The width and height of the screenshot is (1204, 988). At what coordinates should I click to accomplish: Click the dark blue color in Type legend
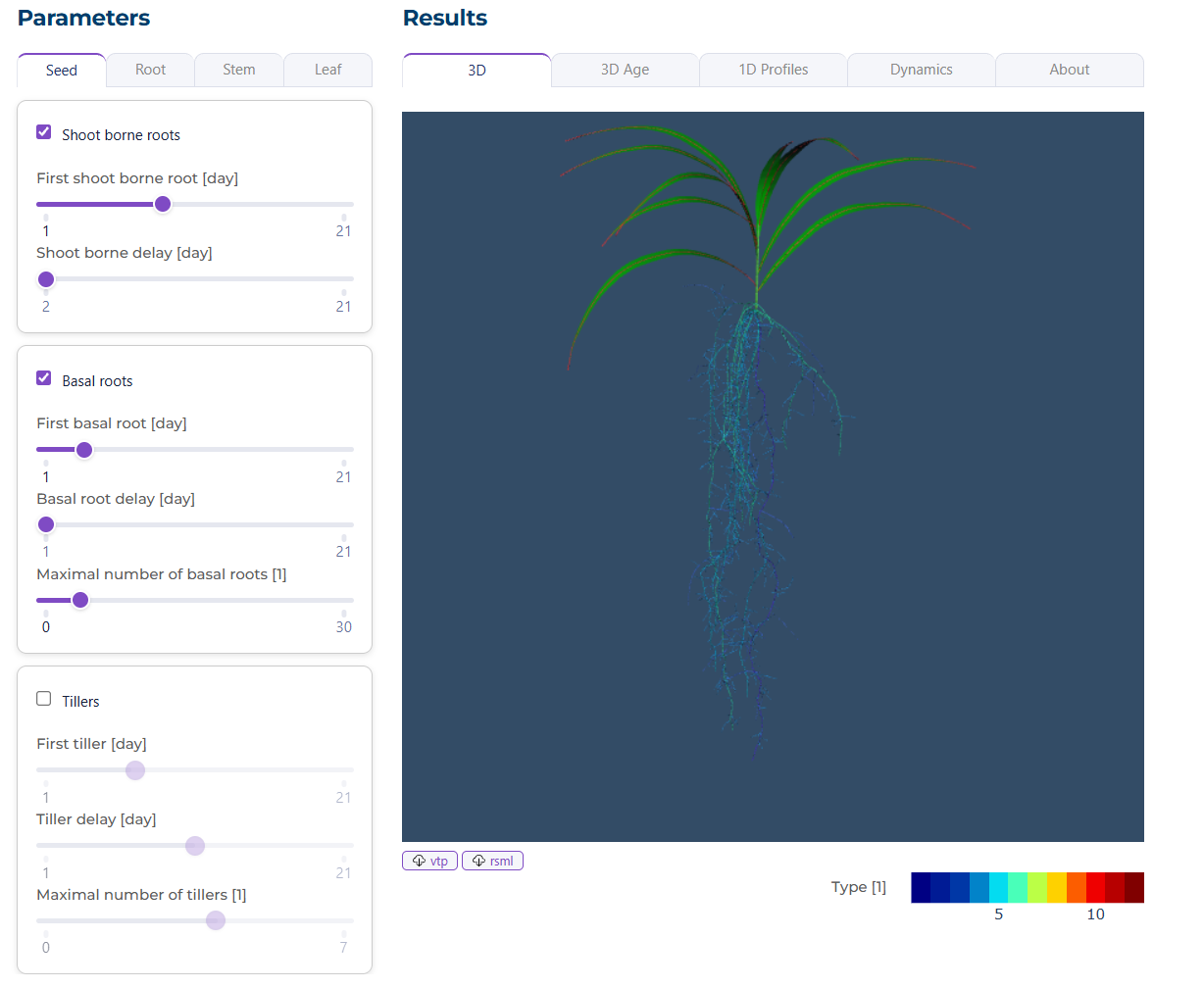[921, 887]
